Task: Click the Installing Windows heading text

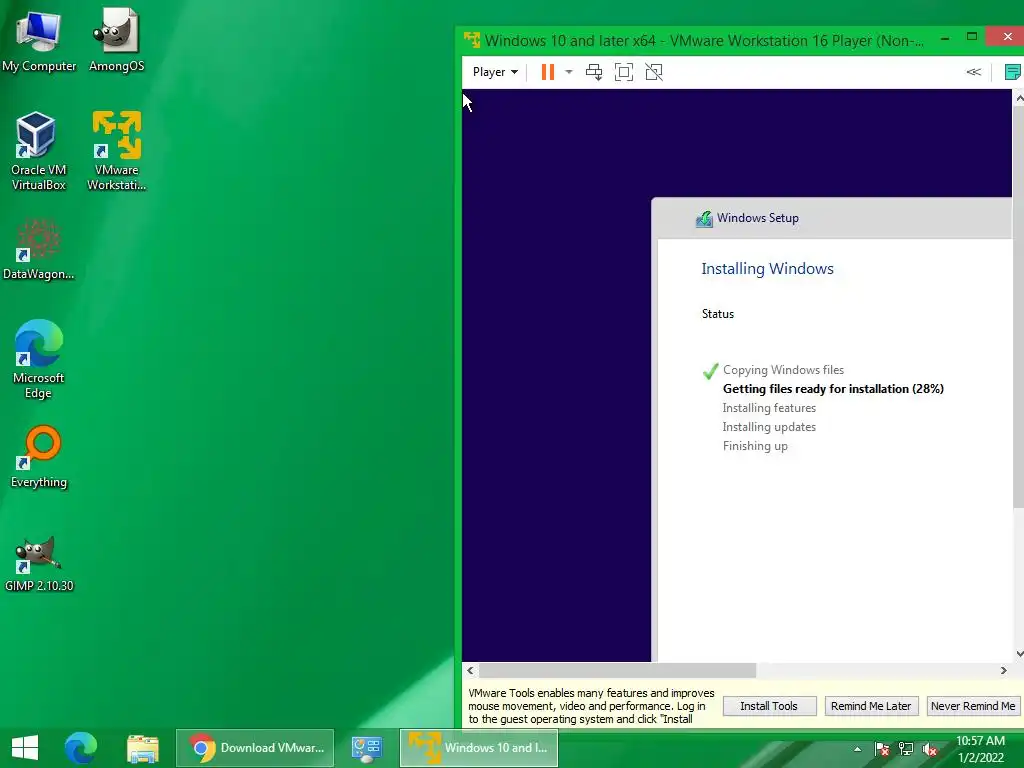Action: 767,268
